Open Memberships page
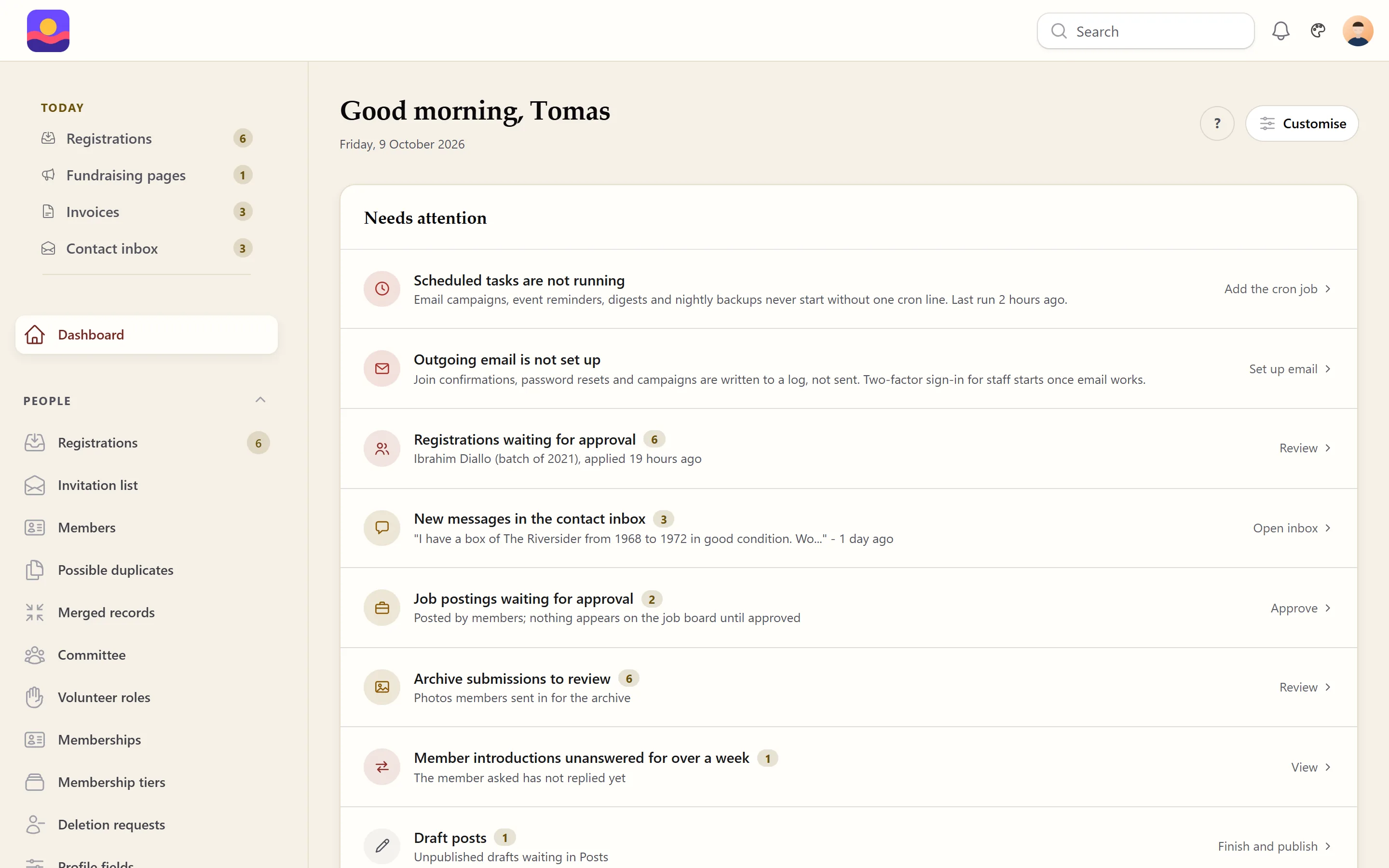The image size is (1389, 868). click(x=147, y=740)
